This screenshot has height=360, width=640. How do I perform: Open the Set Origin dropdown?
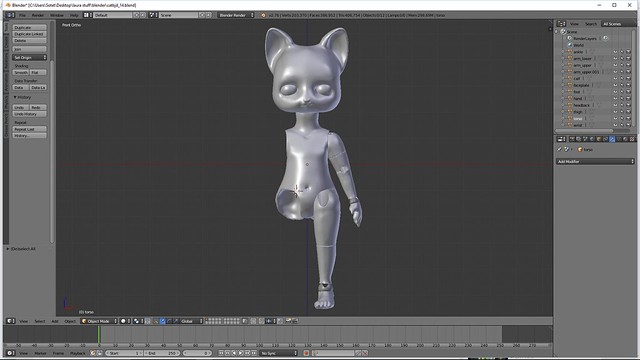(29, 58)
